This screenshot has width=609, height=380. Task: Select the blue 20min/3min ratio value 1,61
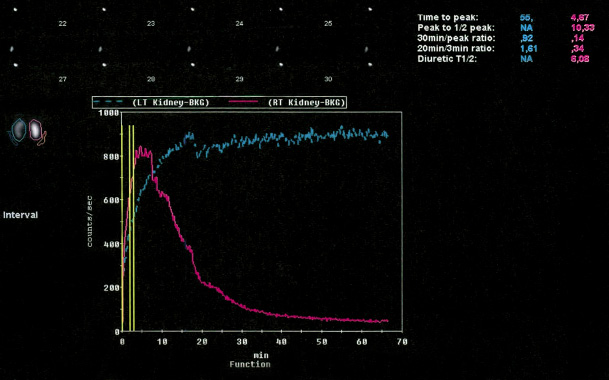(529, 49)
